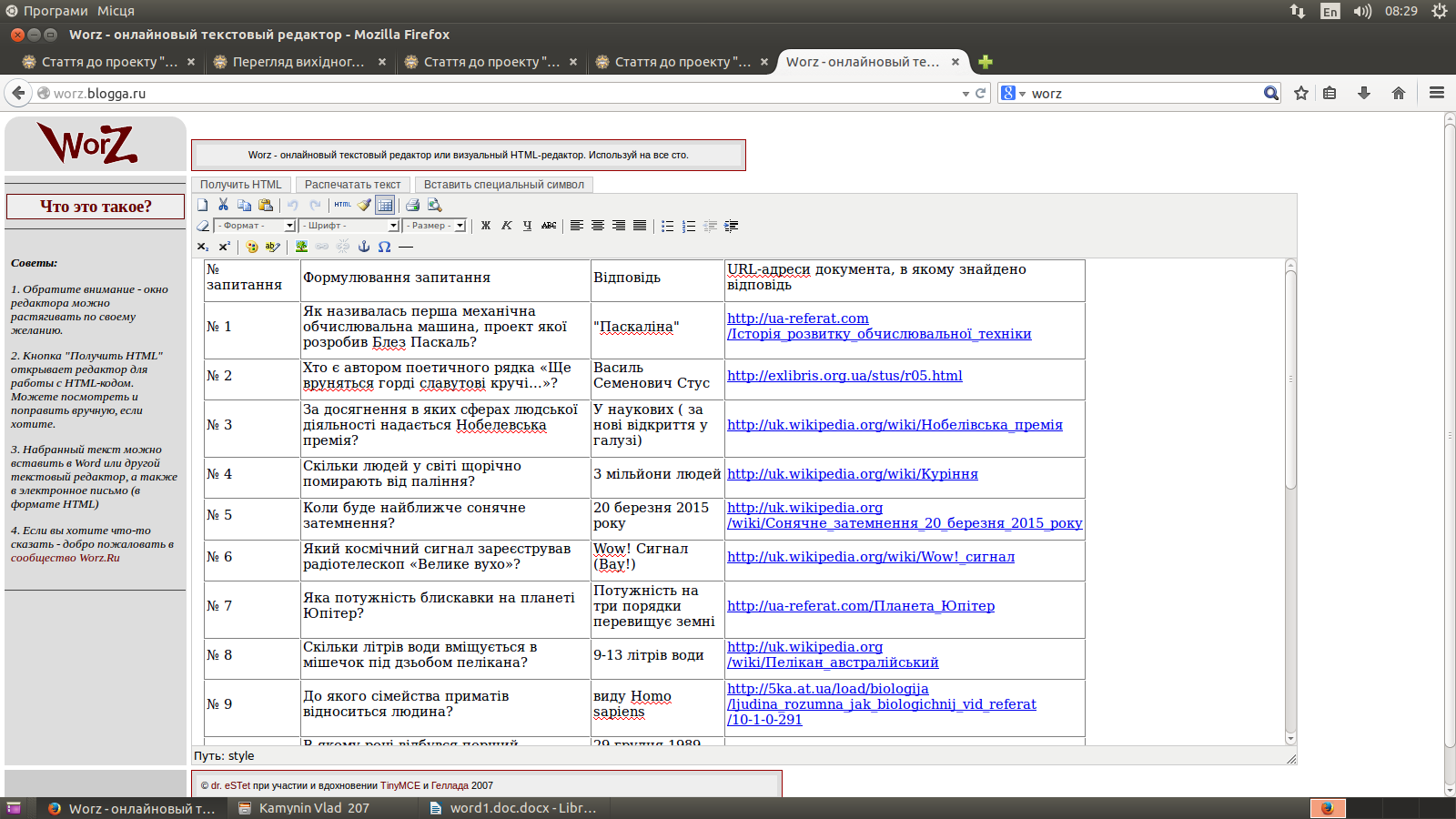Click the Что это такое? button
The image size is (1456, 819).
pyautogui.click(x=96, y=207)
